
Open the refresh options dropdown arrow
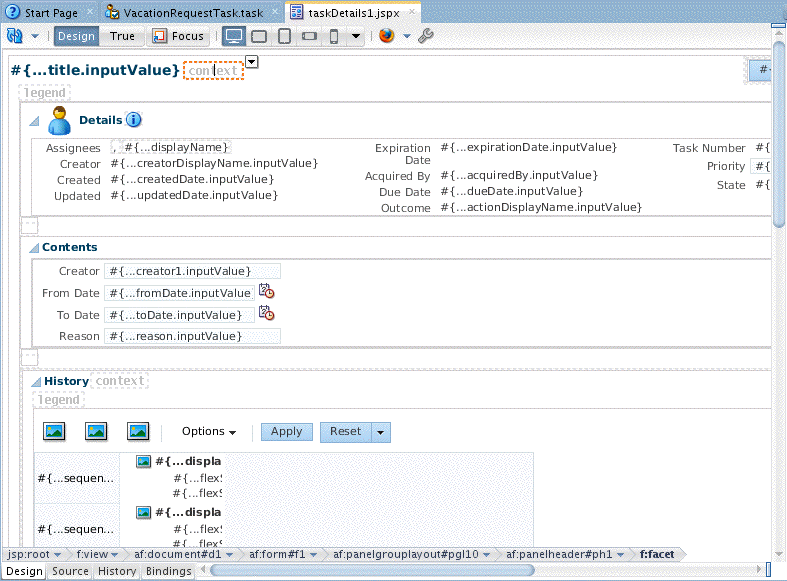point(35,36)
